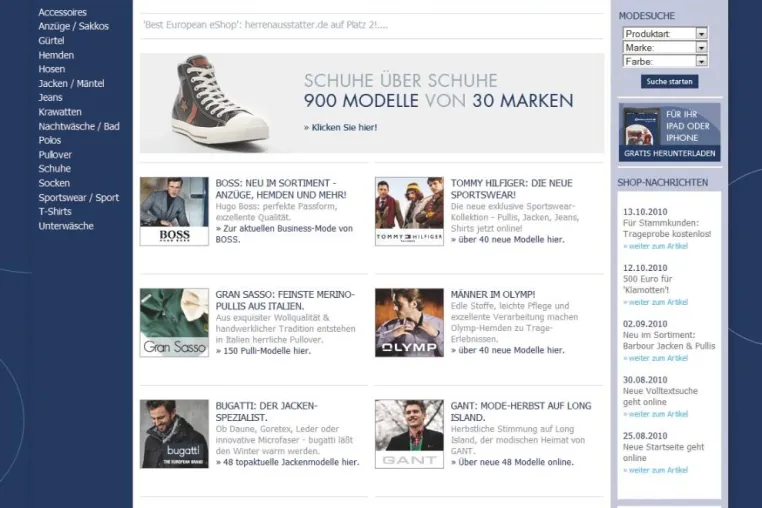762x508 pixels.
Task: Open the Produktart dropdown
Action: pos(665,34)
